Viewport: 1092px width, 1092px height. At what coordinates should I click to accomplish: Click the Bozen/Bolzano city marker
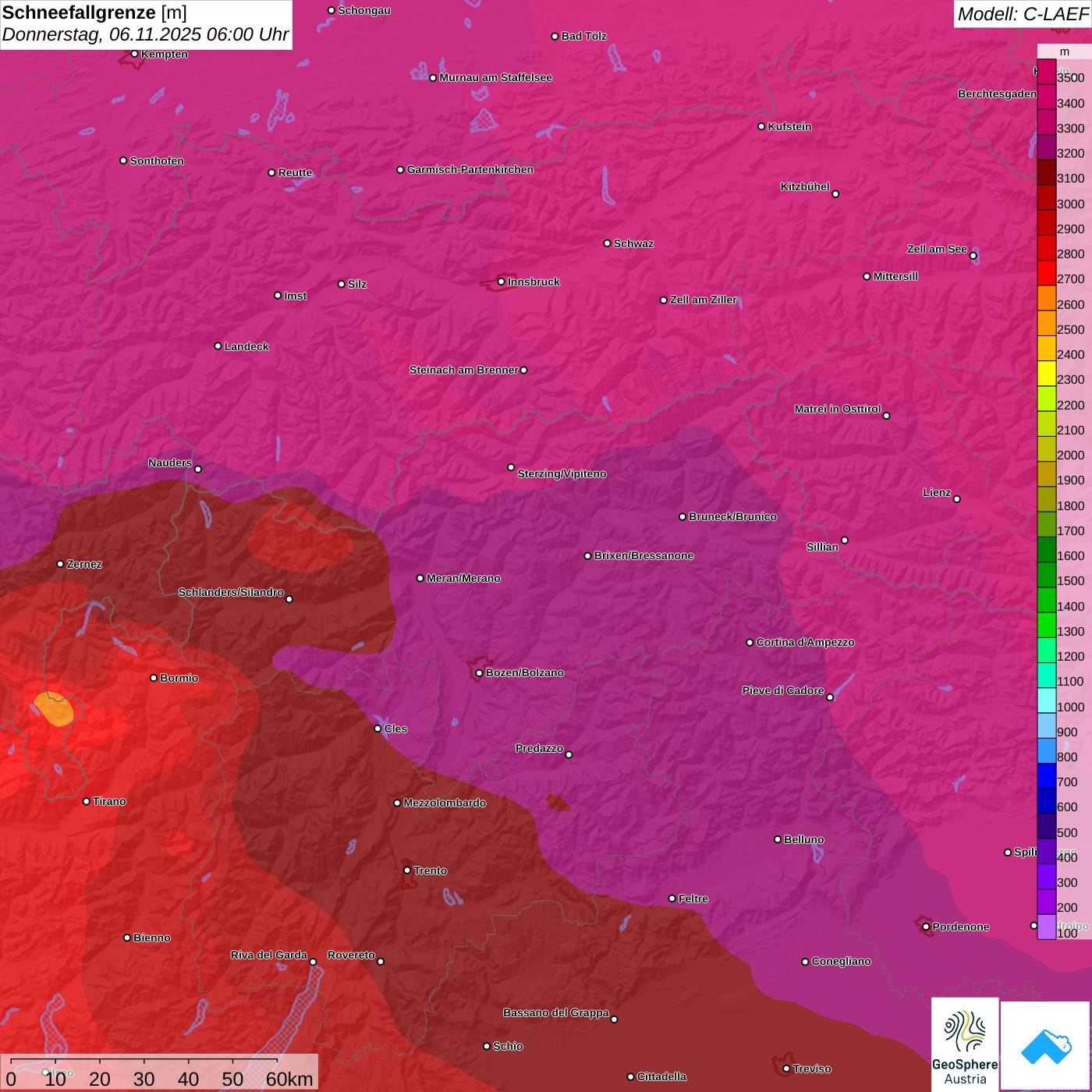coord(479,672)
